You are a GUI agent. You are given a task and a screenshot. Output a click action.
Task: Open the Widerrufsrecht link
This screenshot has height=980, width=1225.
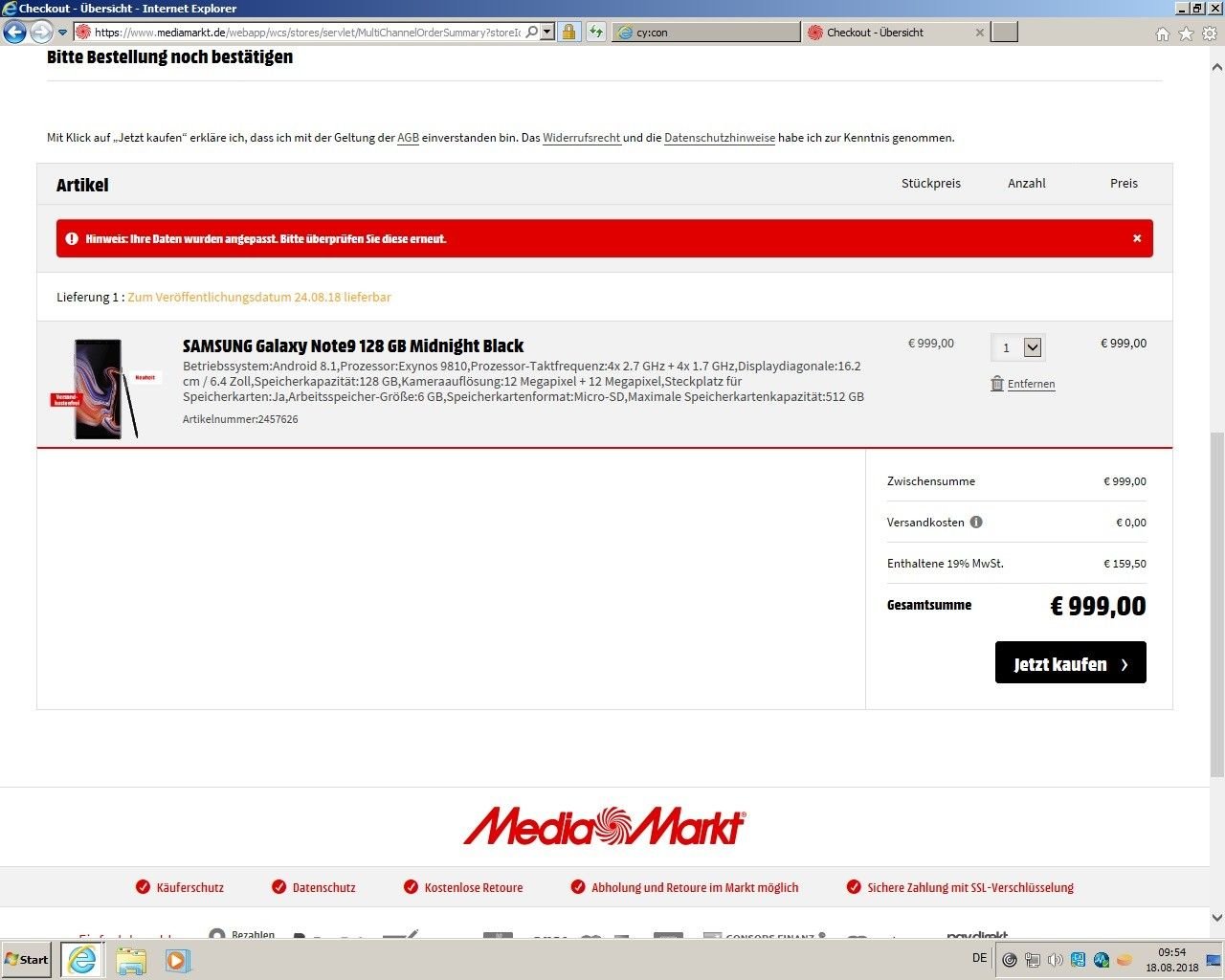pyautogui.click(x=582, y=138)
